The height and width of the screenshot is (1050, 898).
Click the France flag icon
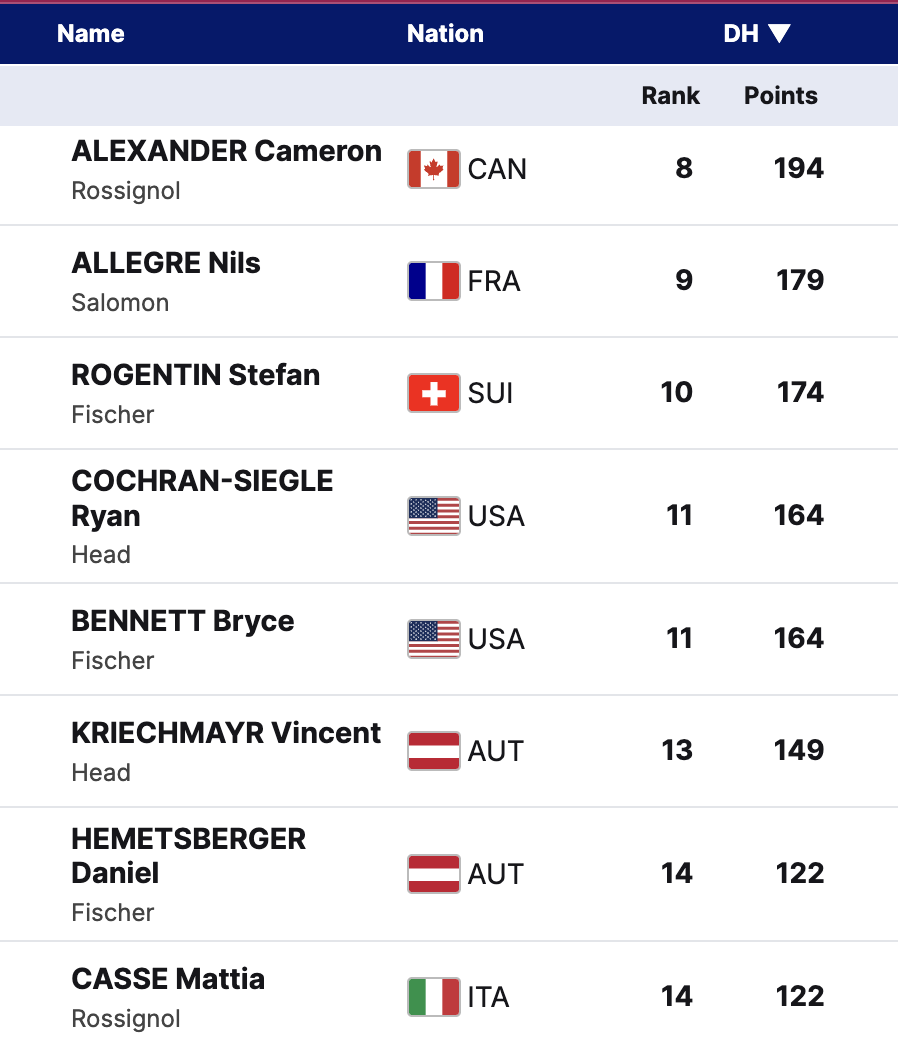coord(433,281)
